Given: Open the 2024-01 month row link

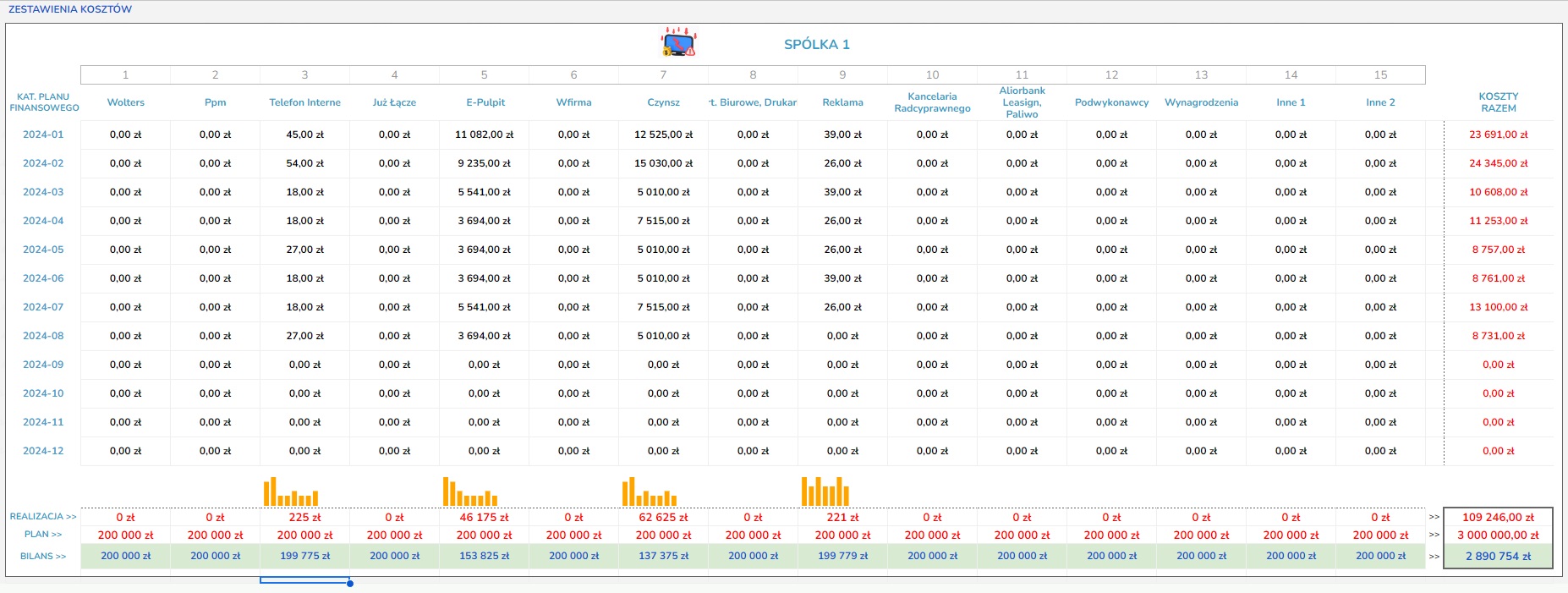Looking at the screenshot, I should 43,135.
